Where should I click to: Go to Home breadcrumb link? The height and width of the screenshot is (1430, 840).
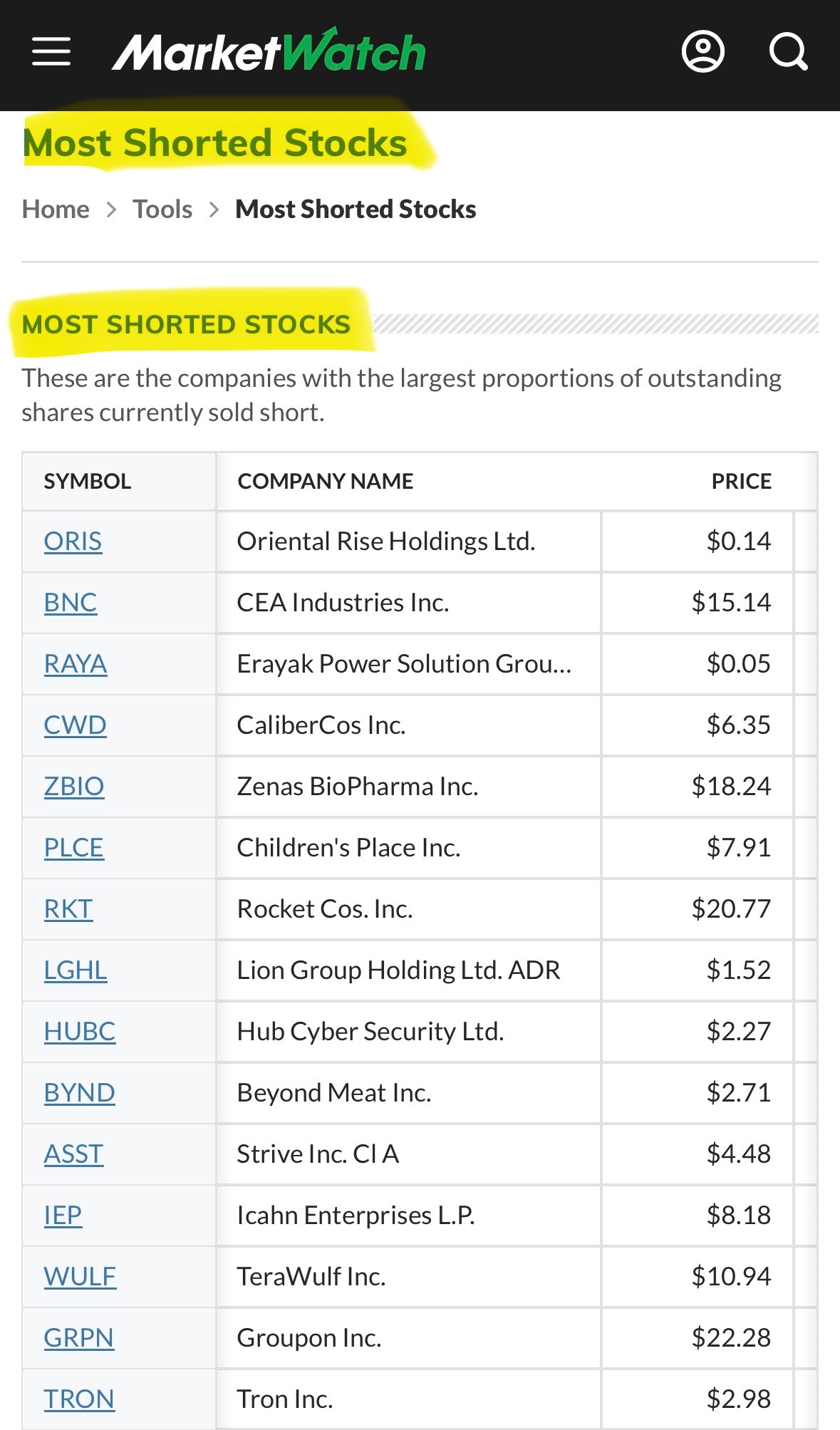coord(56,209)
